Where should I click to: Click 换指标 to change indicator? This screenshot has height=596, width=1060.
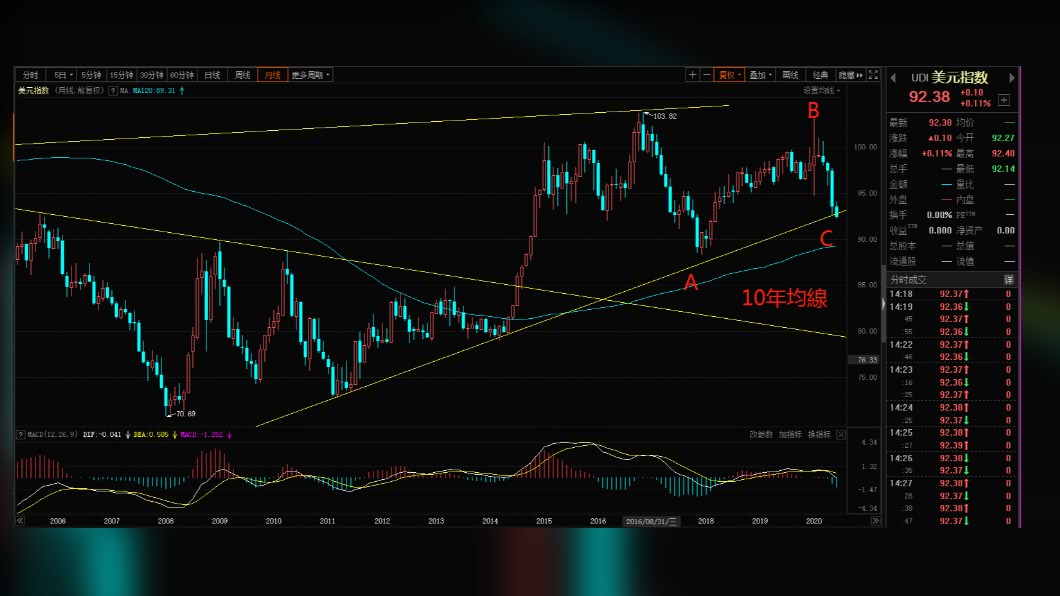click(x=819, y=434)
